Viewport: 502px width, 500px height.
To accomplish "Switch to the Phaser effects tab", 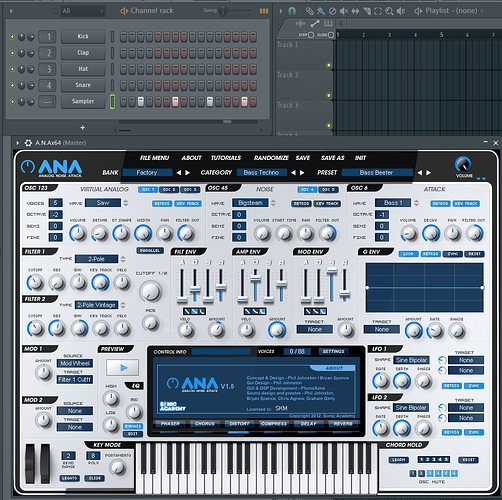I will click(x=170, y=424).
